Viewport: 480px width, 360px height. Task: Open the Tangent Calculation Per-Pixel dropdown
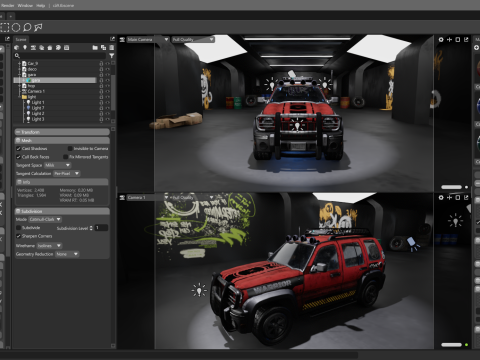67,173
